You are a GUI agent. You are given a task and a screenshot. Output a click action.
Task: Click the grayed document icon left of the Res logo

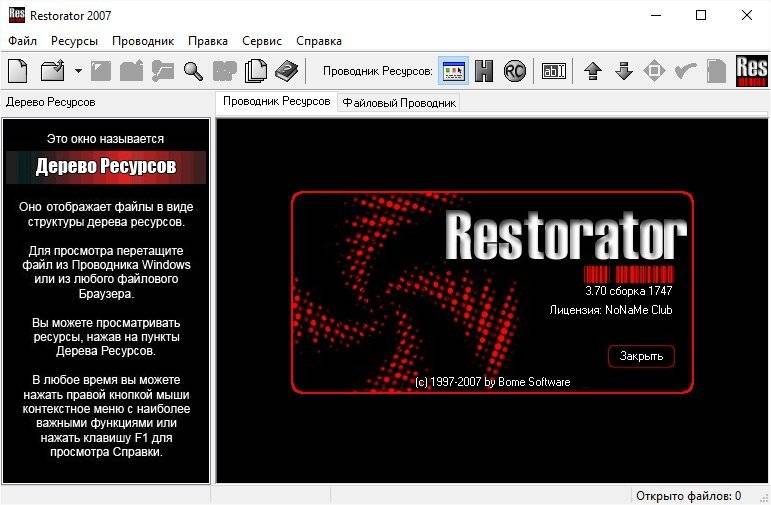716,71
